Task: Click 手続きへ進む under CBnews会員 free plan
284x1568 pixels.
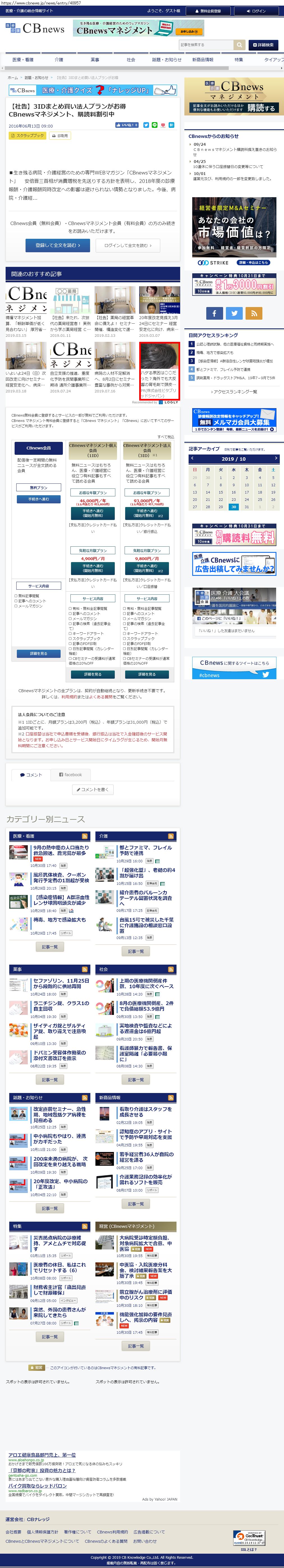Action: click(38, 499)
